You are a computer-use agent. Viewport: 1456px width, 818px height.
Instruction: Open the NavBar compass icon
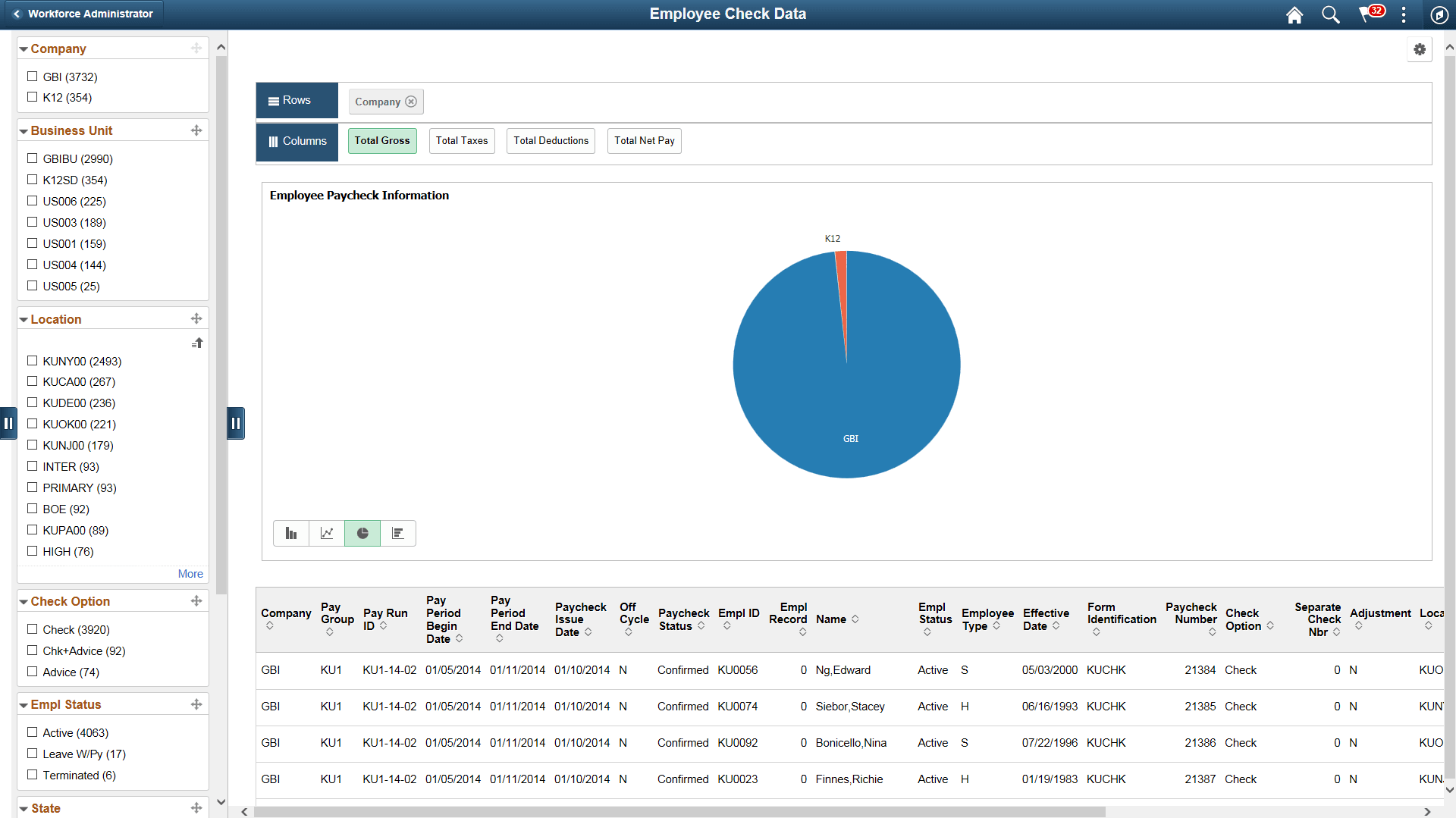[1440, 14]
